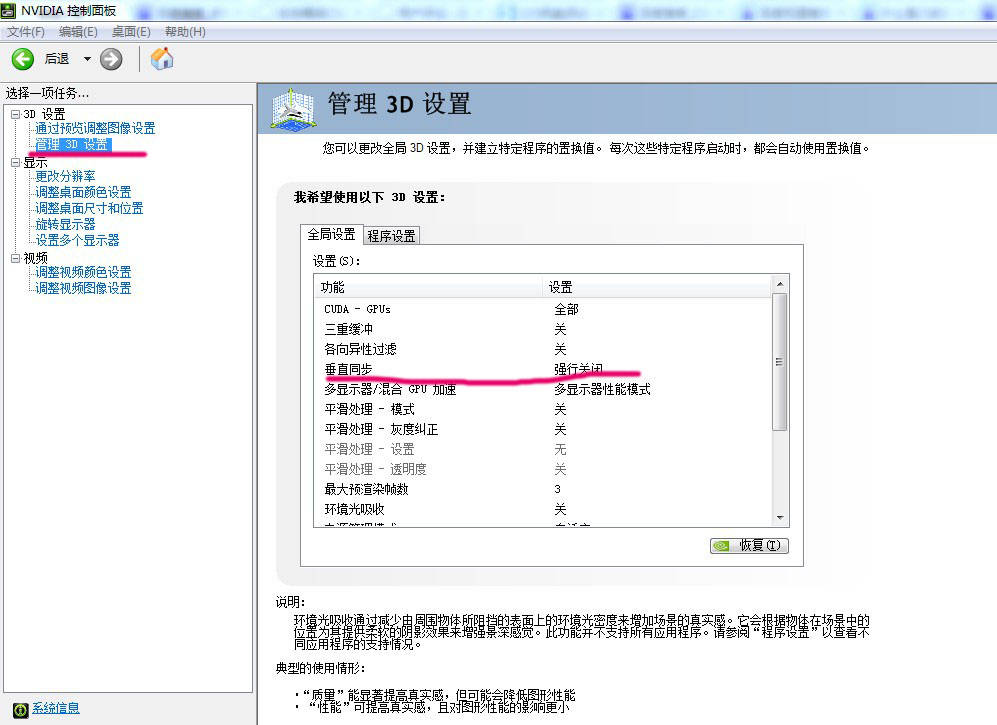
Task: Click the 功能 column header
Action: click(429, 287)
